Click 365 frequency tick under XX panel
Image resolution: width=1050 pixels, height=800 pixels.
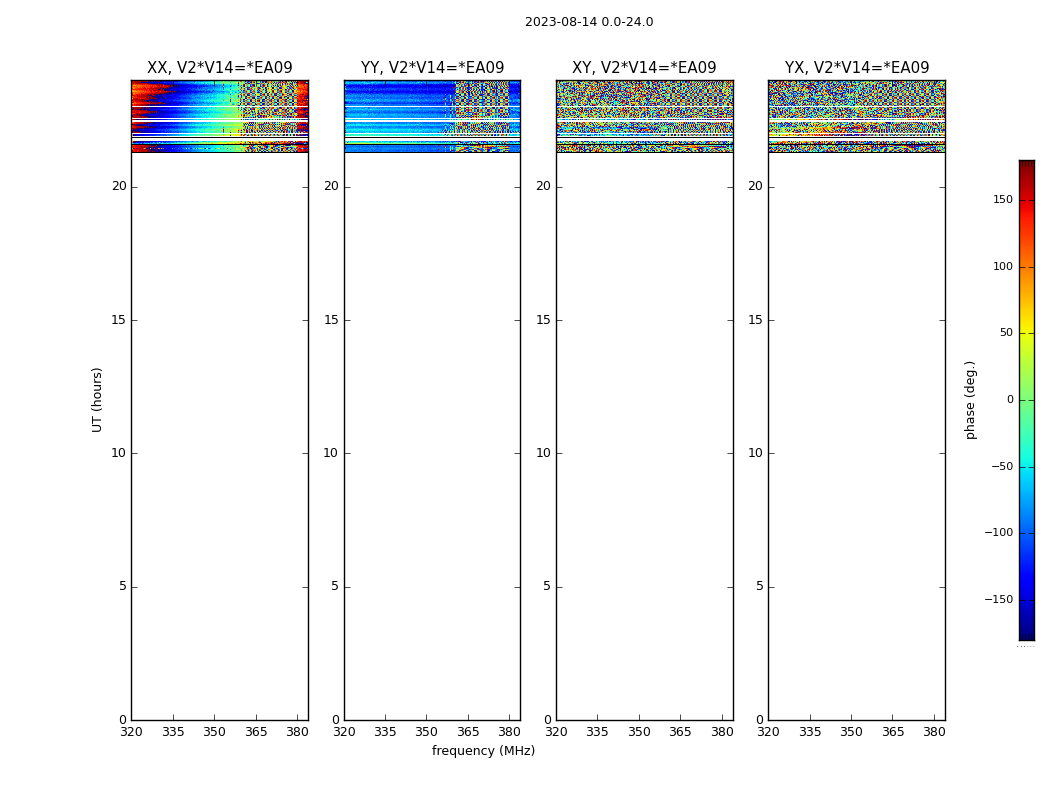[x=256, y=732]
